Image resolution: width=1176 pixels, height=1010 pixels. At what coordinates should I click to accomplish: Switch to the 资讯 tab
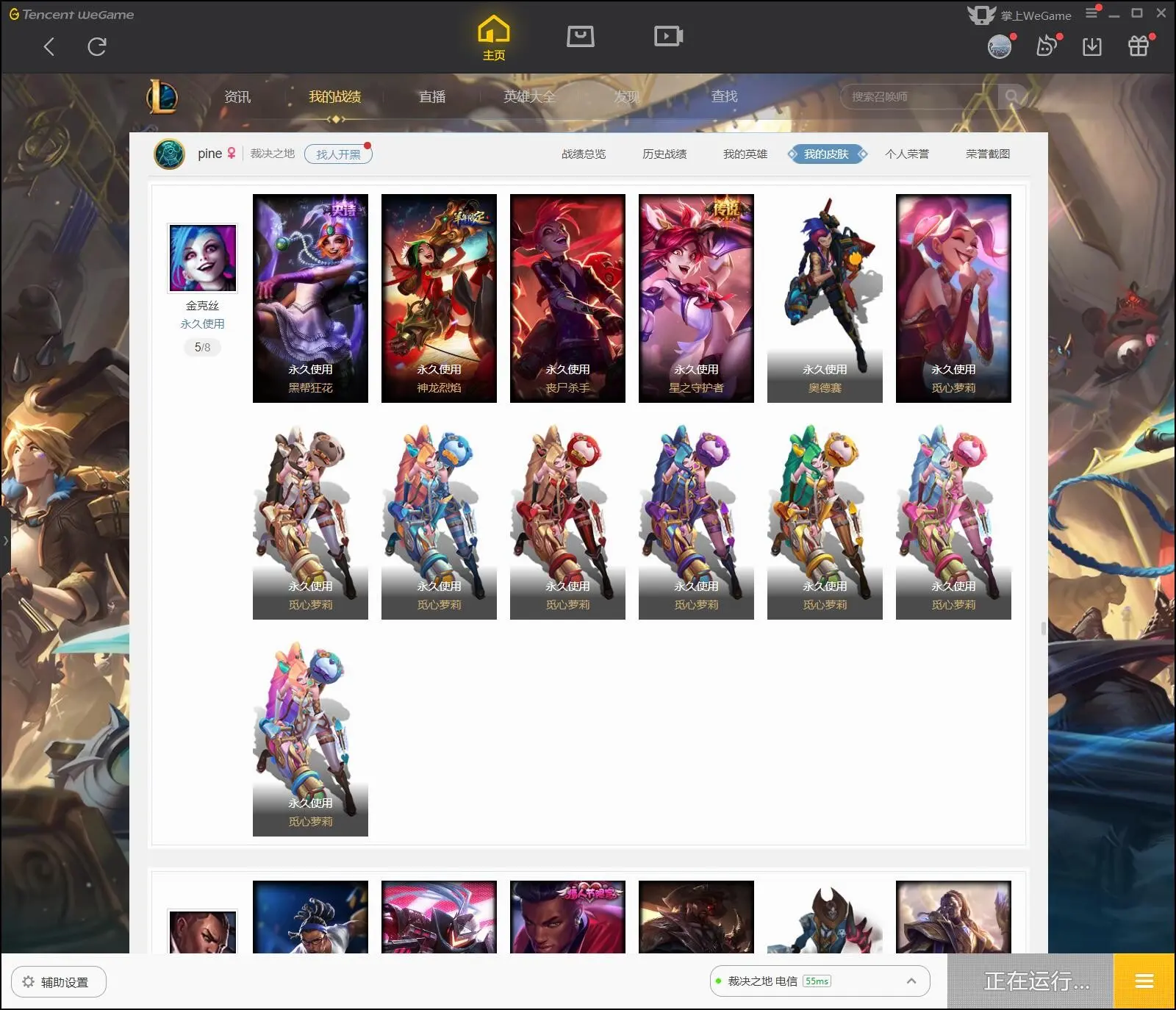click(x=237, y=96)
